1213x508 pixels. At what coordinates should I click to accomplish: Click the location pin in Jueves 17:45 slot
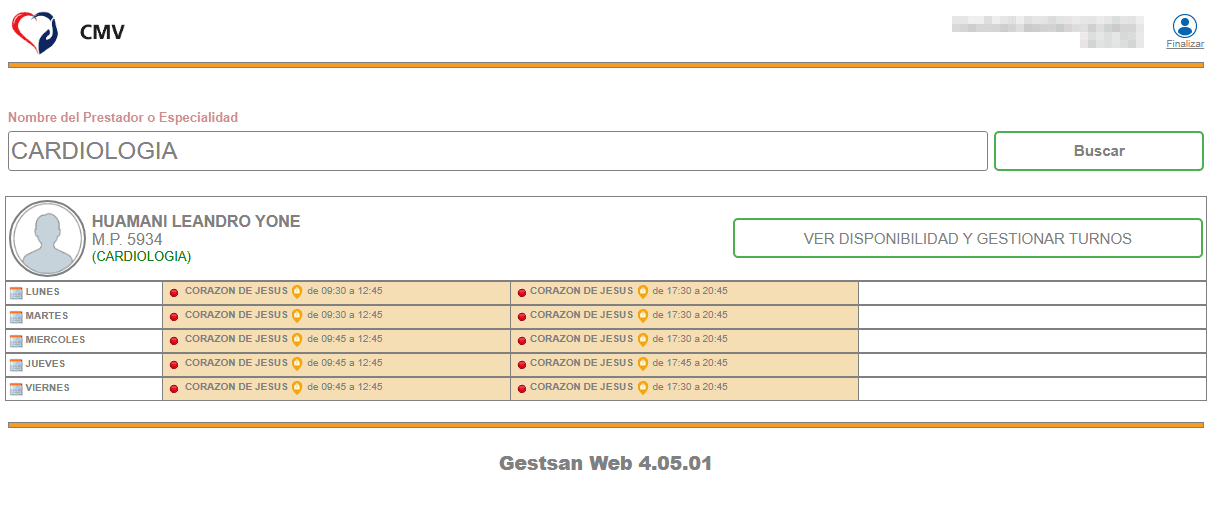[643, 363]
